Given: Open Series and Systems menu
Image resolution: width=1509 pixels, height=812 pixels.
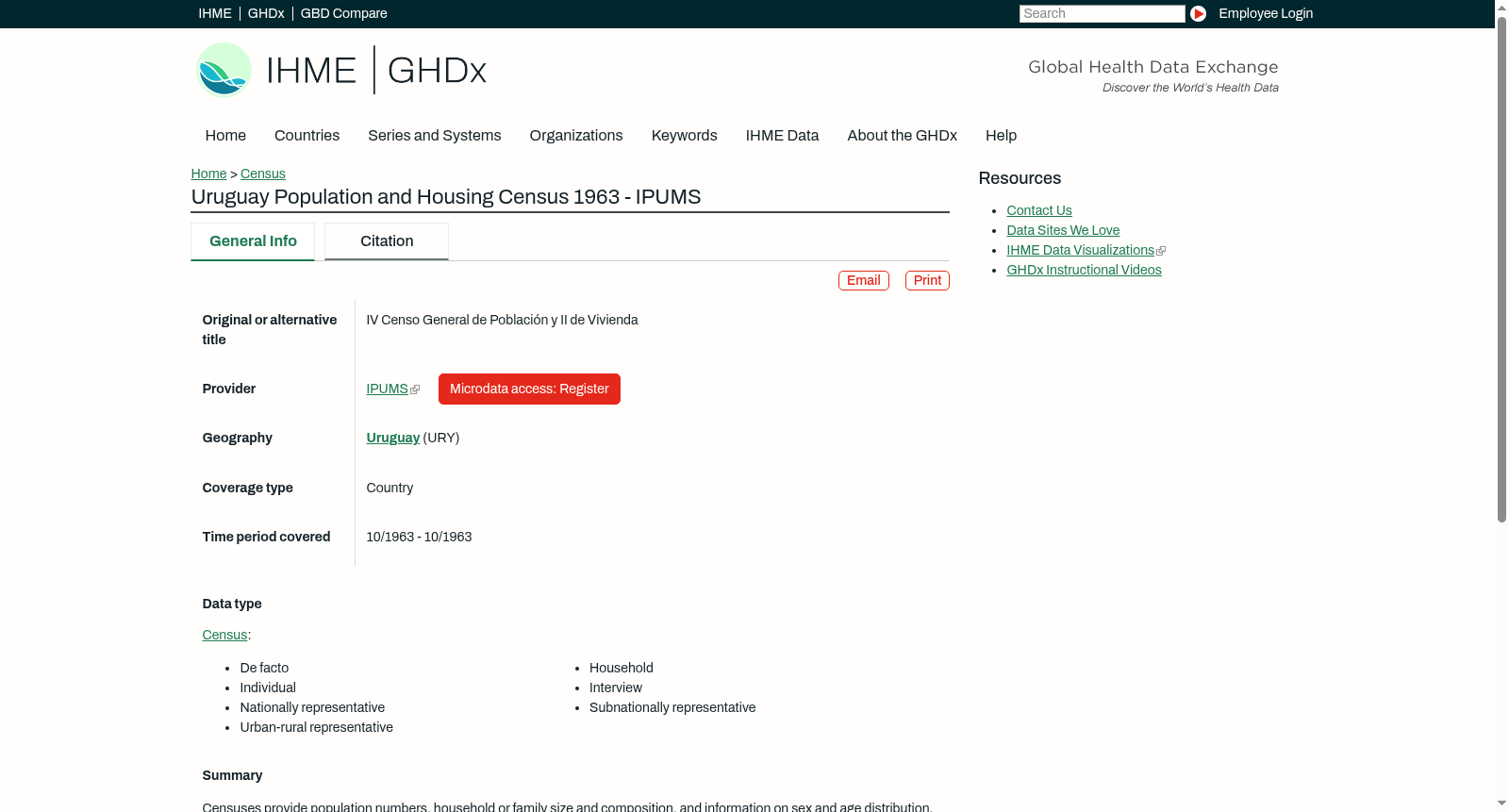Looking at the screenshot, I should pos(435,136).
